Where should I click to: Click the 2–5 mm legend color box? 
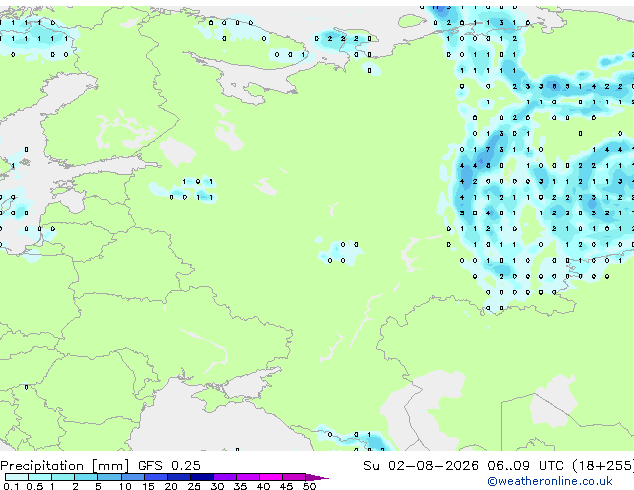coord(86,477)
